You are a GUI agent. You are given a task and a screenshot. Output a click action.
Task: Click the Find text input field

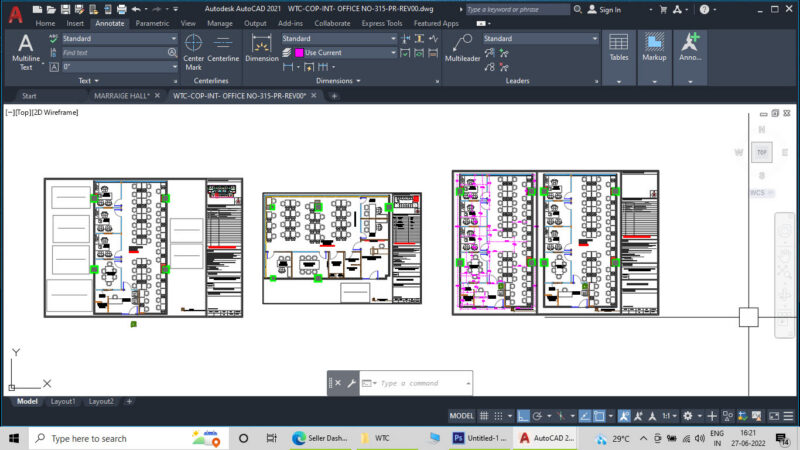[x=114, y=53]
